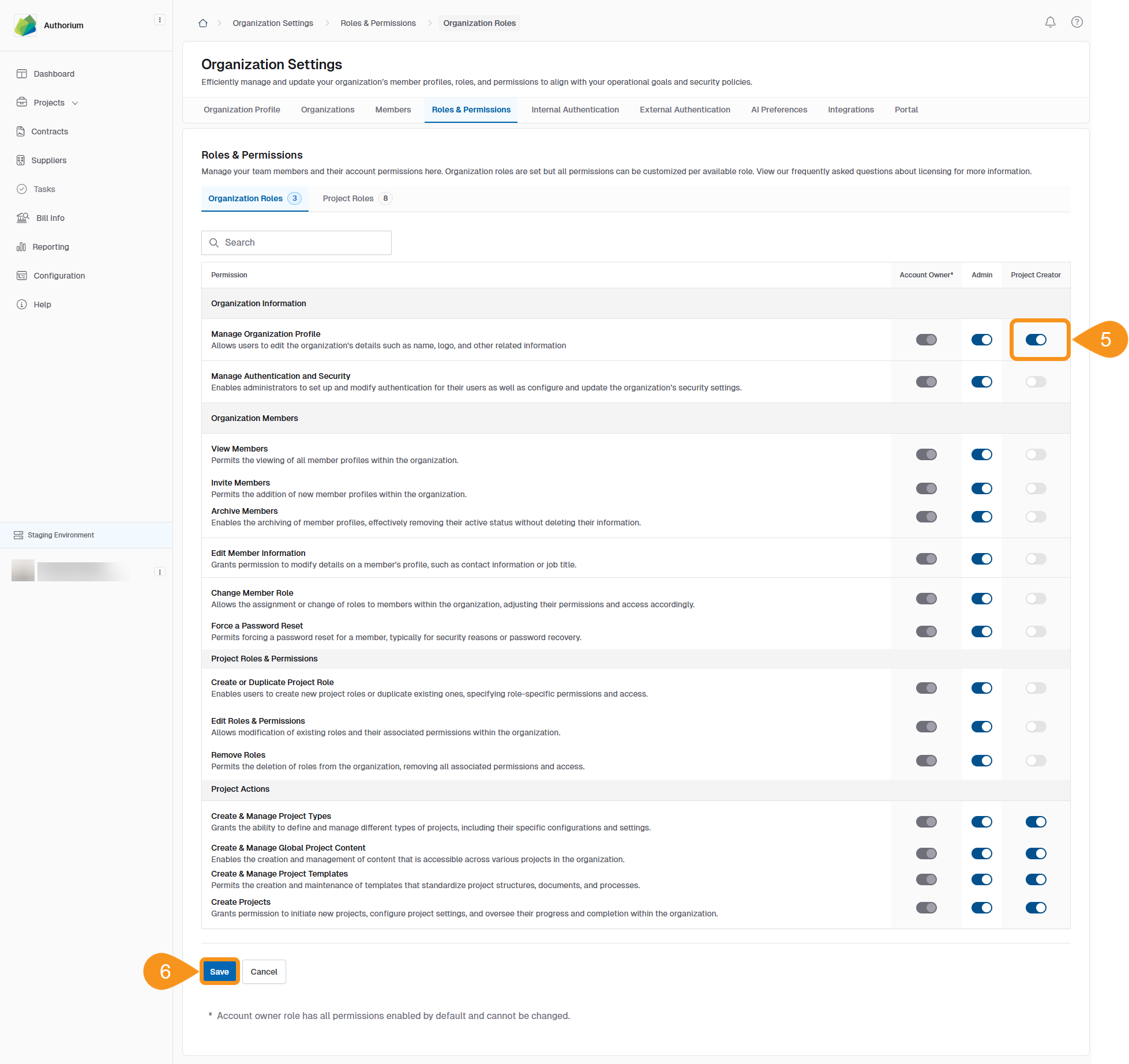The image size is (1129, 1064).
Task: Click the Cancel button
Action: point(264,972)
